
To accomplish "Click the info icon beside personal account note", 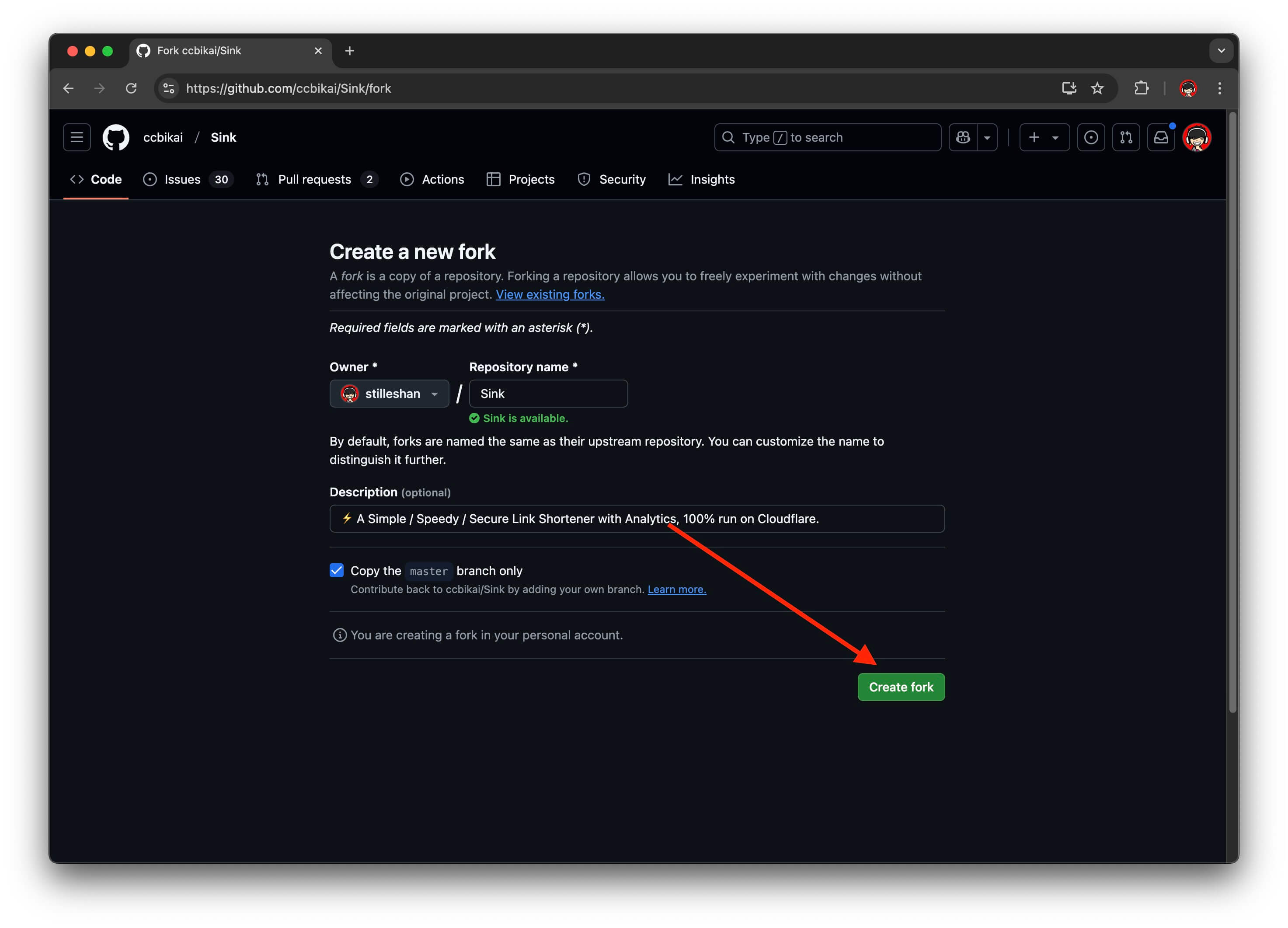I will [340, 635].
